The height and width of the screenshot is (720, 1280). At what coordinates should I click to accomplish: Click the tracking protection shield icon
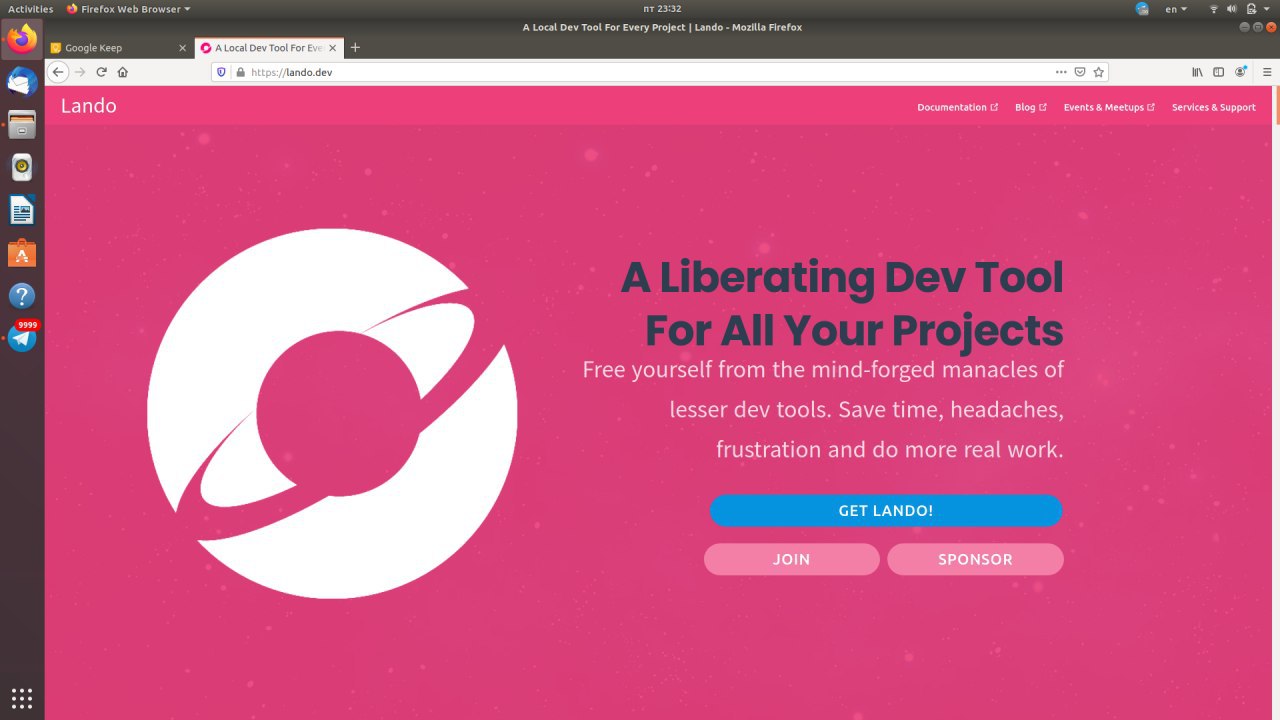222,72
